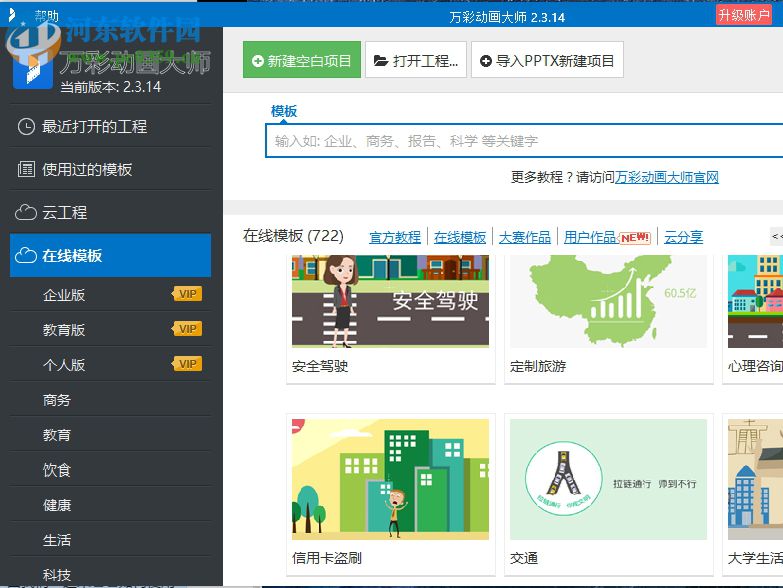Create a new blank project
This screenshot has width=783, height=588.
pyautogui.click(x=302, y=60)
